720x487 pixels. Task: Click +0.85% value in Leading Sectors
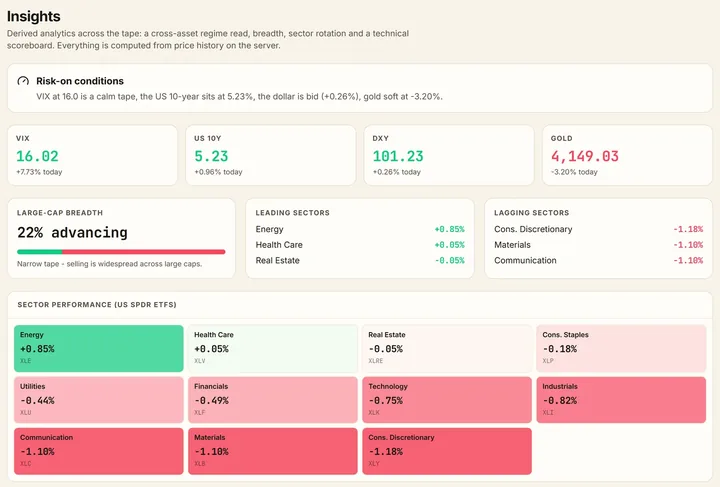(450, 229)
